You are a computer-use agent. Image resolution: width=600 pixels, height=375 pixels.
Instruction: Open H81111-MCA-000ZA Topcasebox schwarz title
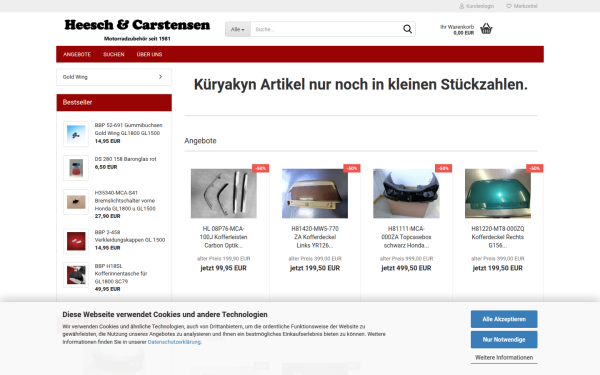click(406, 237)
